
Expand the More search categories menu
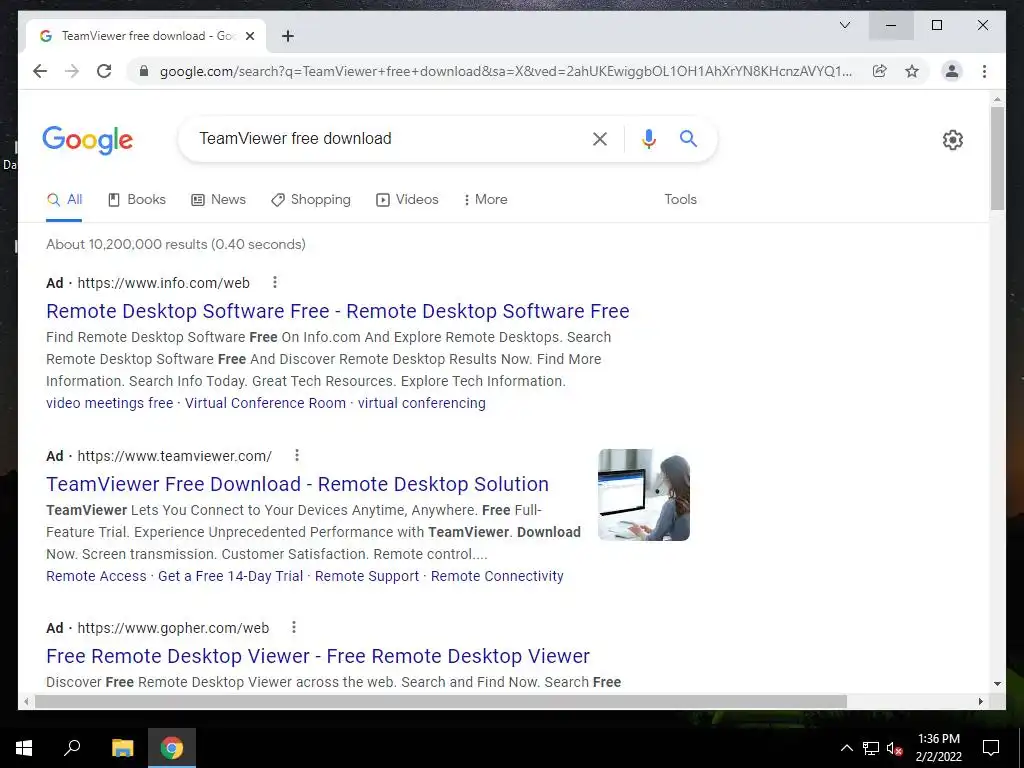click(x=485, y=200)
